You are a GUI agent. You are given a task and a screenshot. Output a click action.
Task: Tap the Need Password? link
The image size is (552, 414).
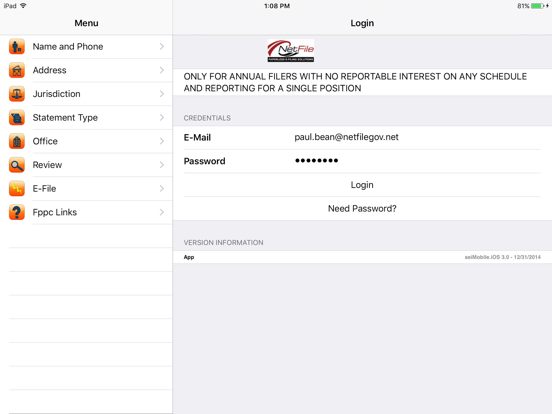(x=362, y=208)
